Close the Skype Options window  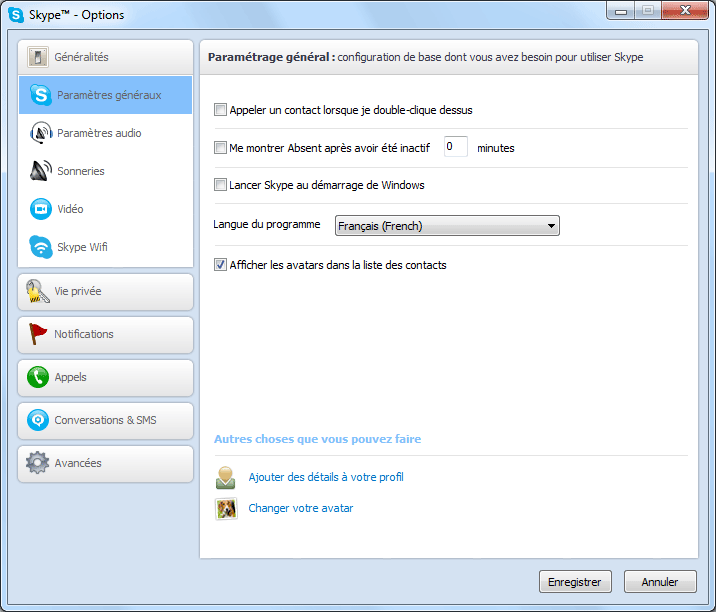(685, 11)
